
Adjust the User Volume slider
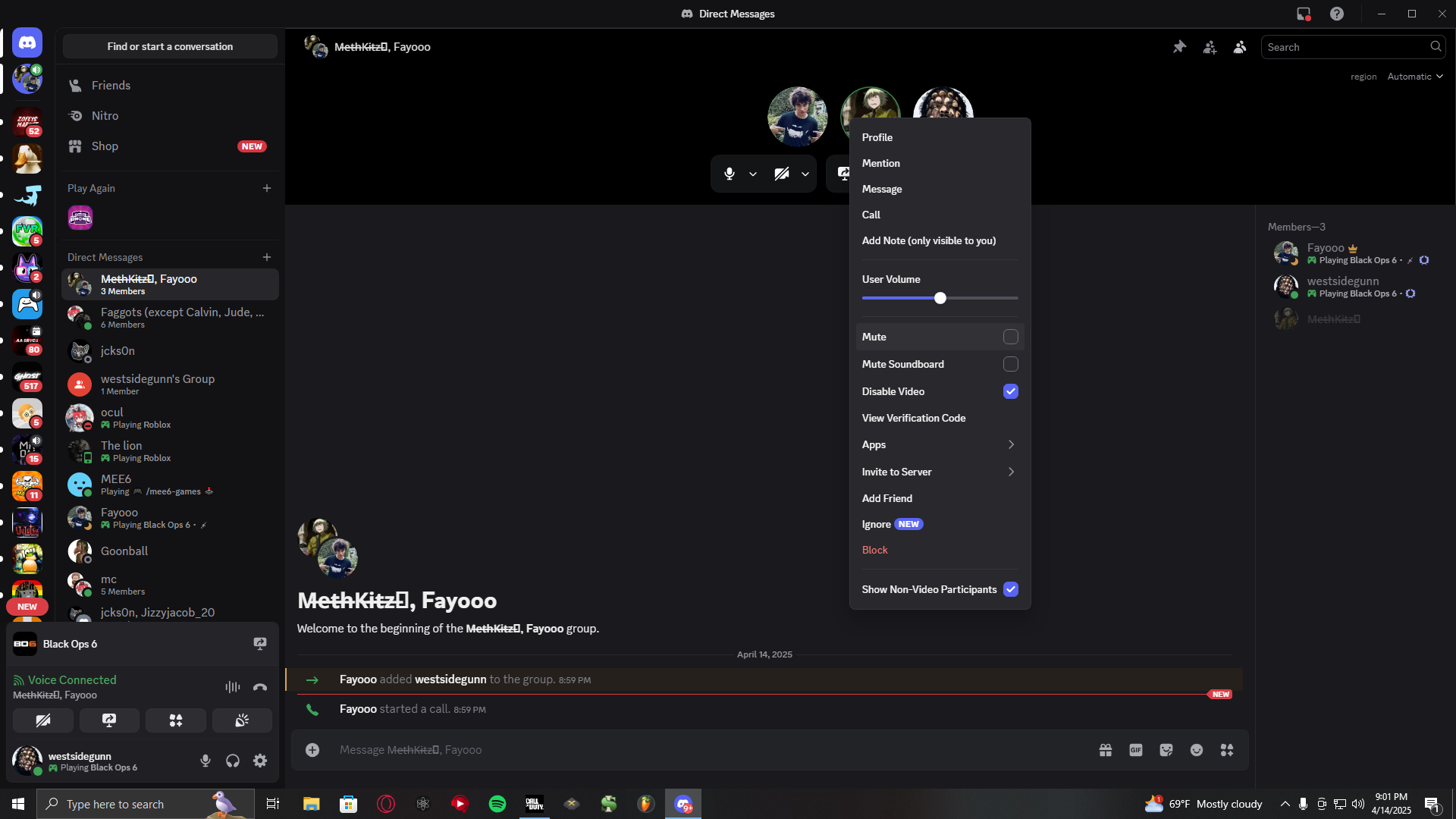(940, 298)
